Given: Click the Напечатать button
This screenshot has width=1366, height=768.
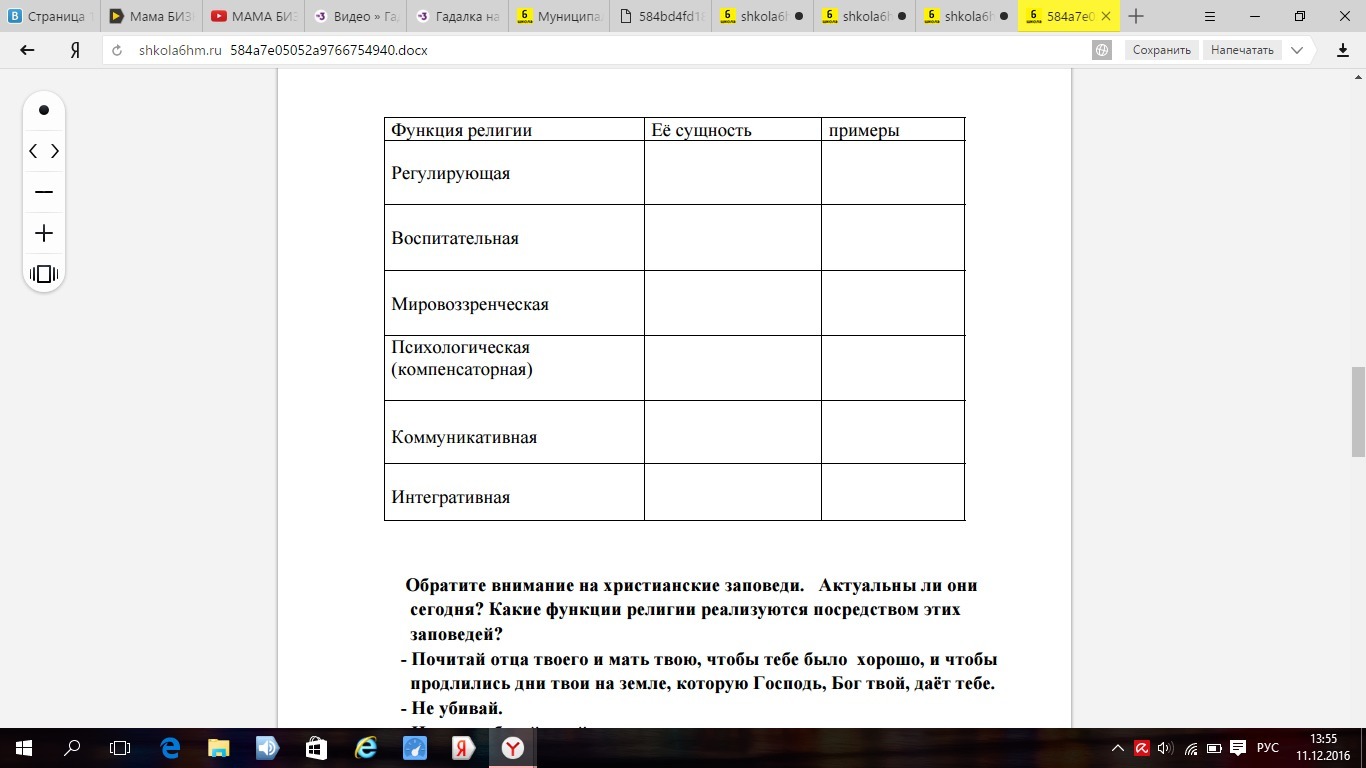Looking at the screenshot, I should (x=1242, y=50).
